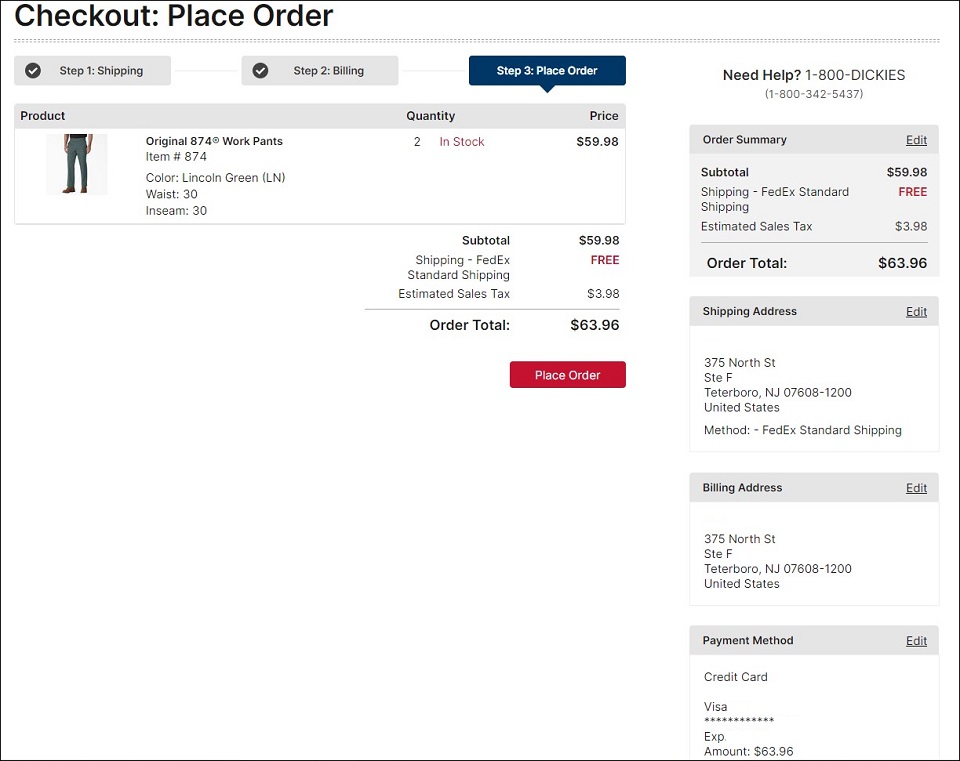Click the Order Total amount in Order Summary
Image resolution: width=960 pixels, height=761 pixels.
tap(902, 263)
